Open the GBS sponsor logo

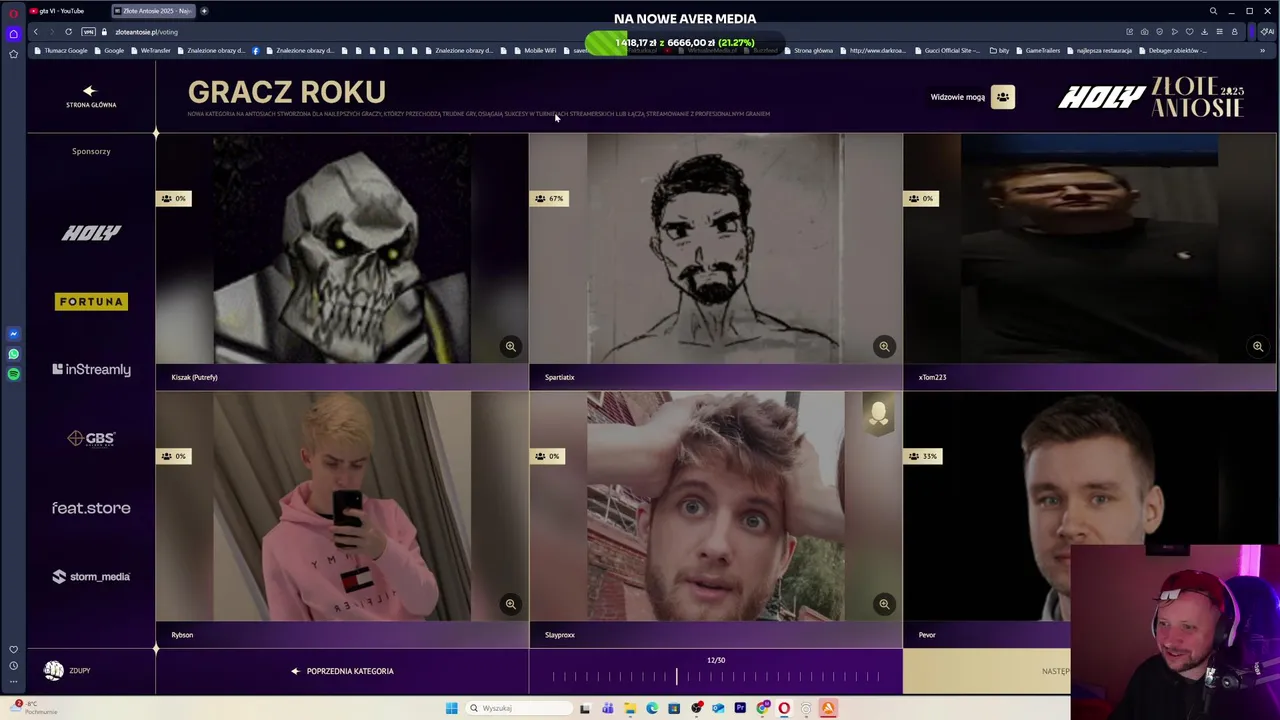[91, 438]
